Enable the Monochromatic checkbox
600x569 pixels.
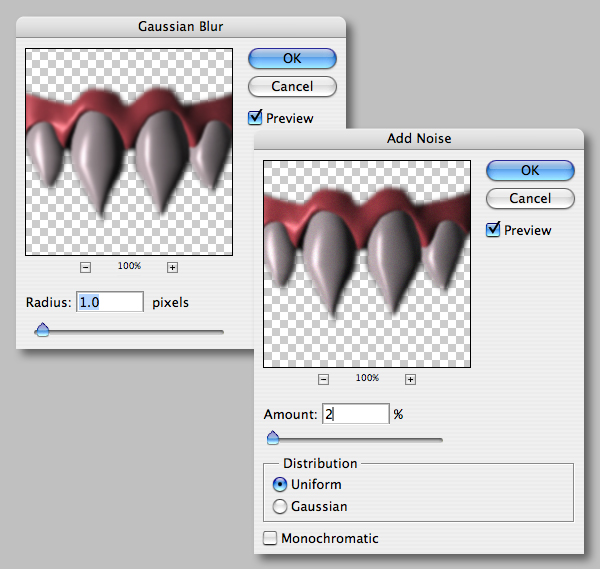tap(270, 538)
